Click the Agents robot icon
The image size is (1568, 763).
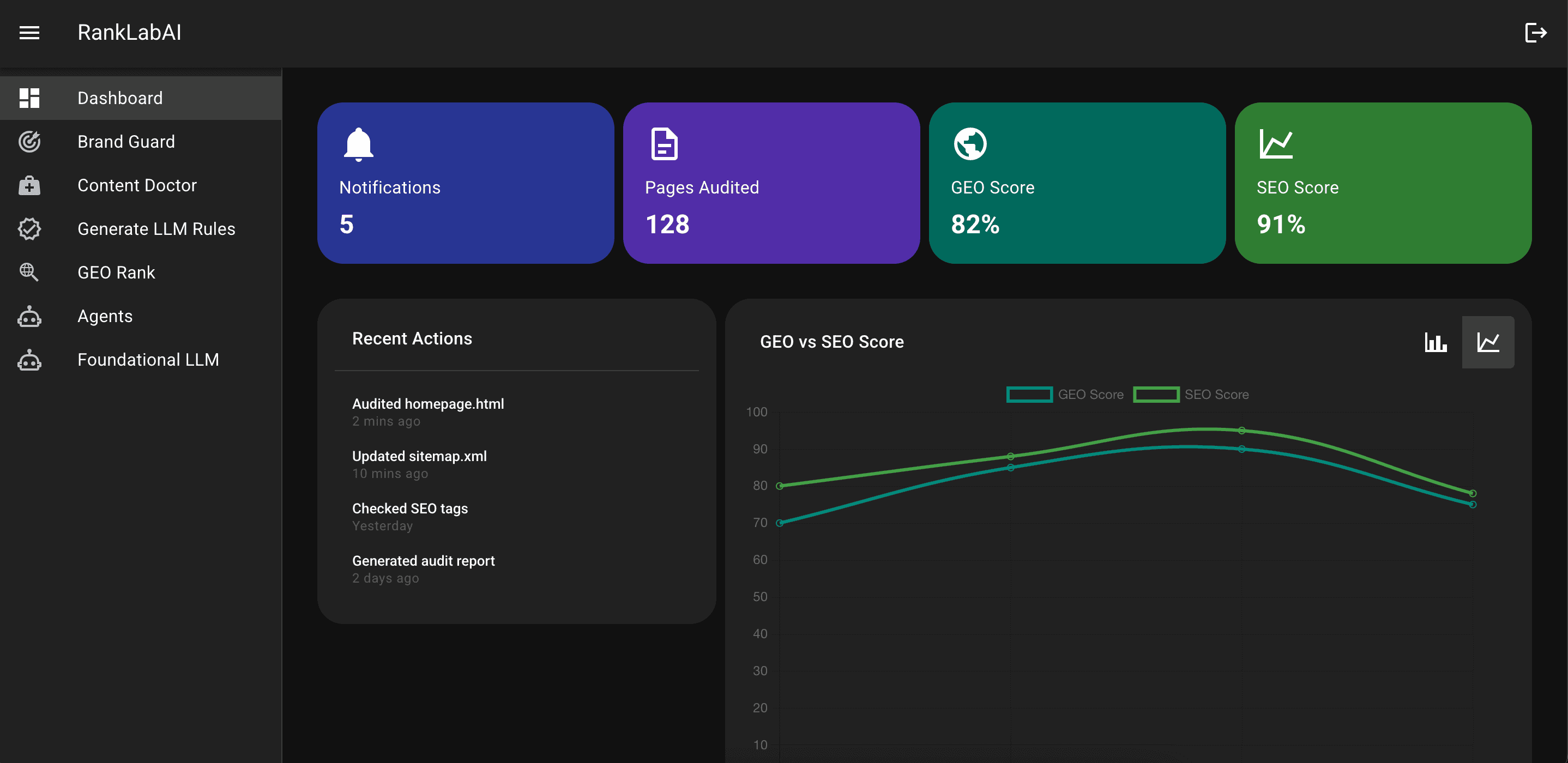coord(28,316)
